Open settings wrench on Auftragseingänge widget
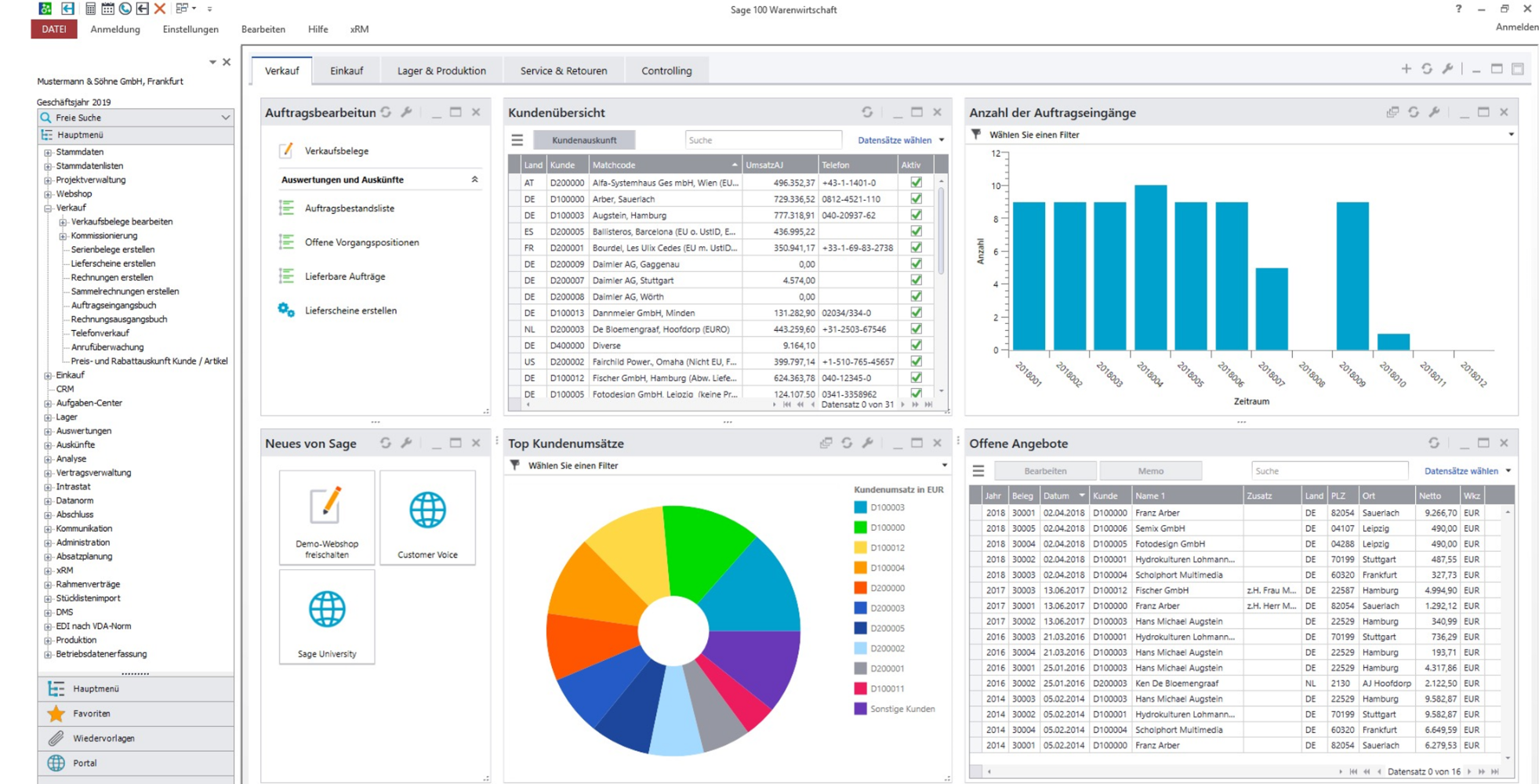 coord(1434,112)
